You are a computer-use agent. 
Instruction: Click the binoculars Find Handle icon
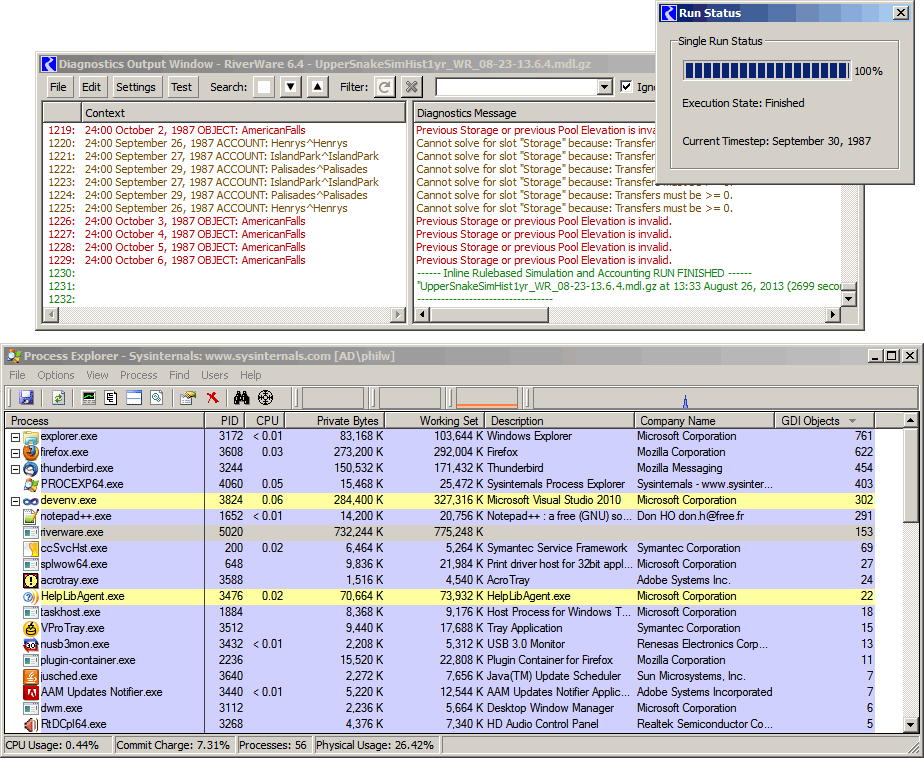(x=242, y=398)
